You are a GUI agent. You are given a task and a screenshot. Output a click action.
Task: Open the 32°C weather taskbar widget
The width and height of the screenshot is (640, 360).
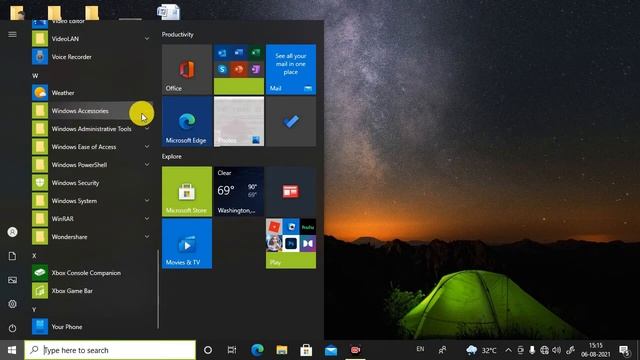(481, 350)
